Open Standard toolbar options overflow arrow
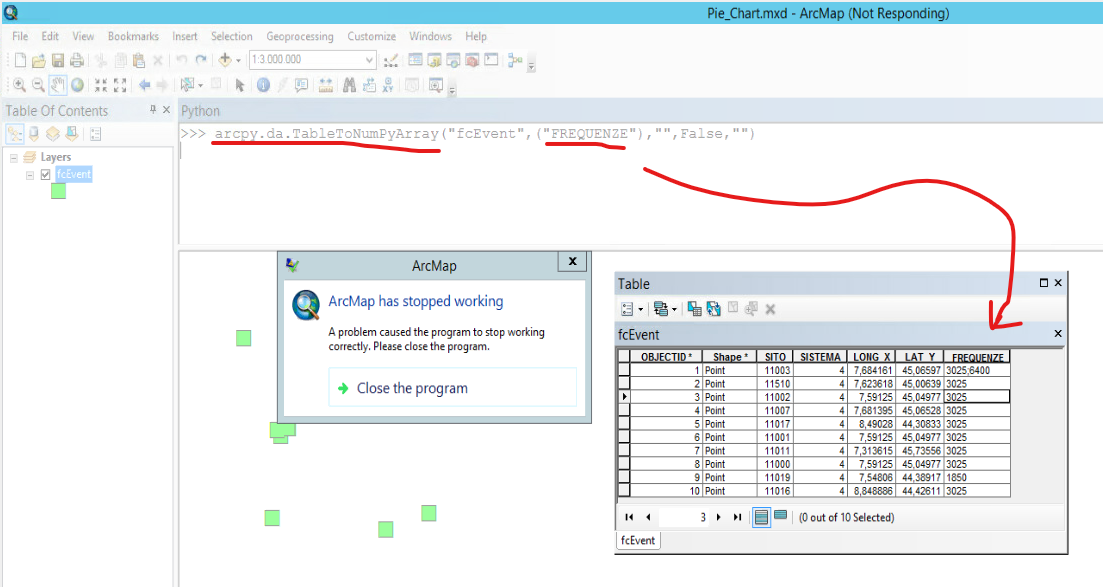1103x587 pixels. pos(531,66)
